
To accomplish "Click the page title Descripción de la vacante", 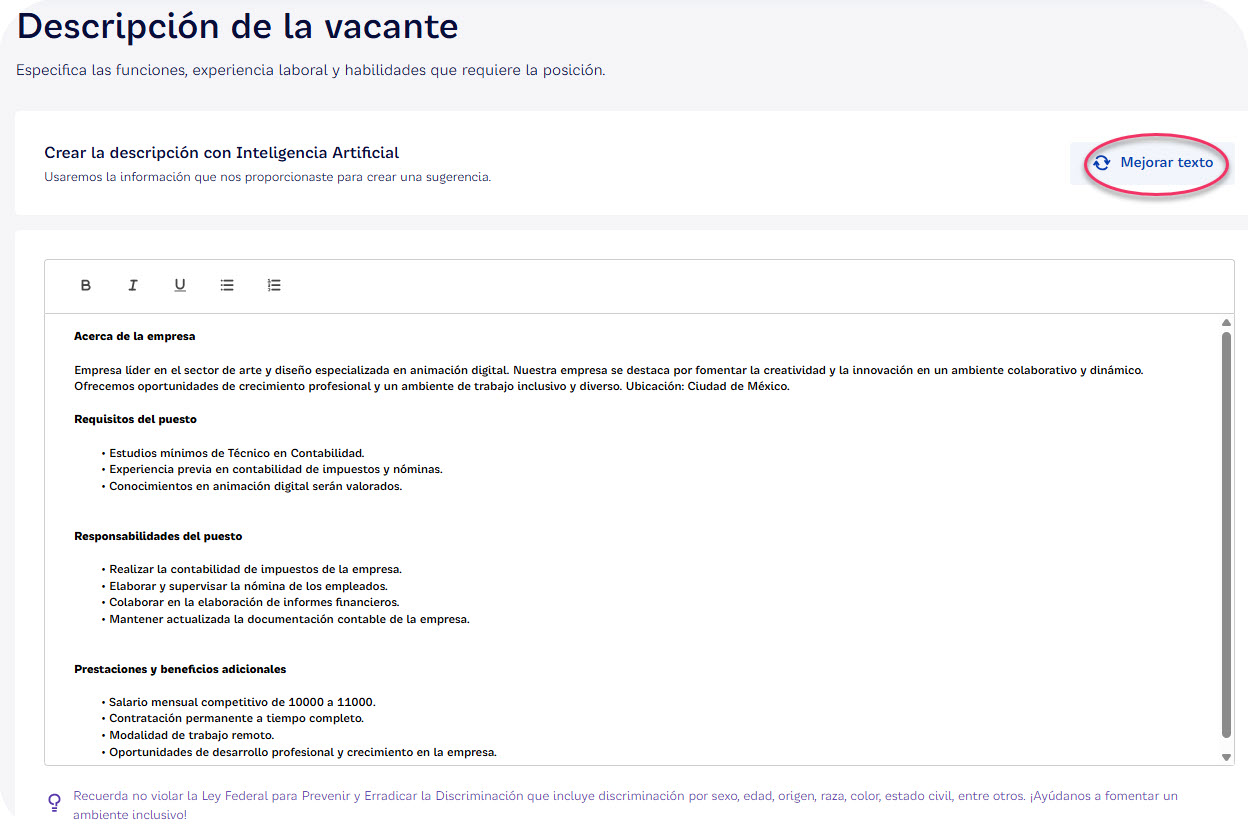I will 237,26.
